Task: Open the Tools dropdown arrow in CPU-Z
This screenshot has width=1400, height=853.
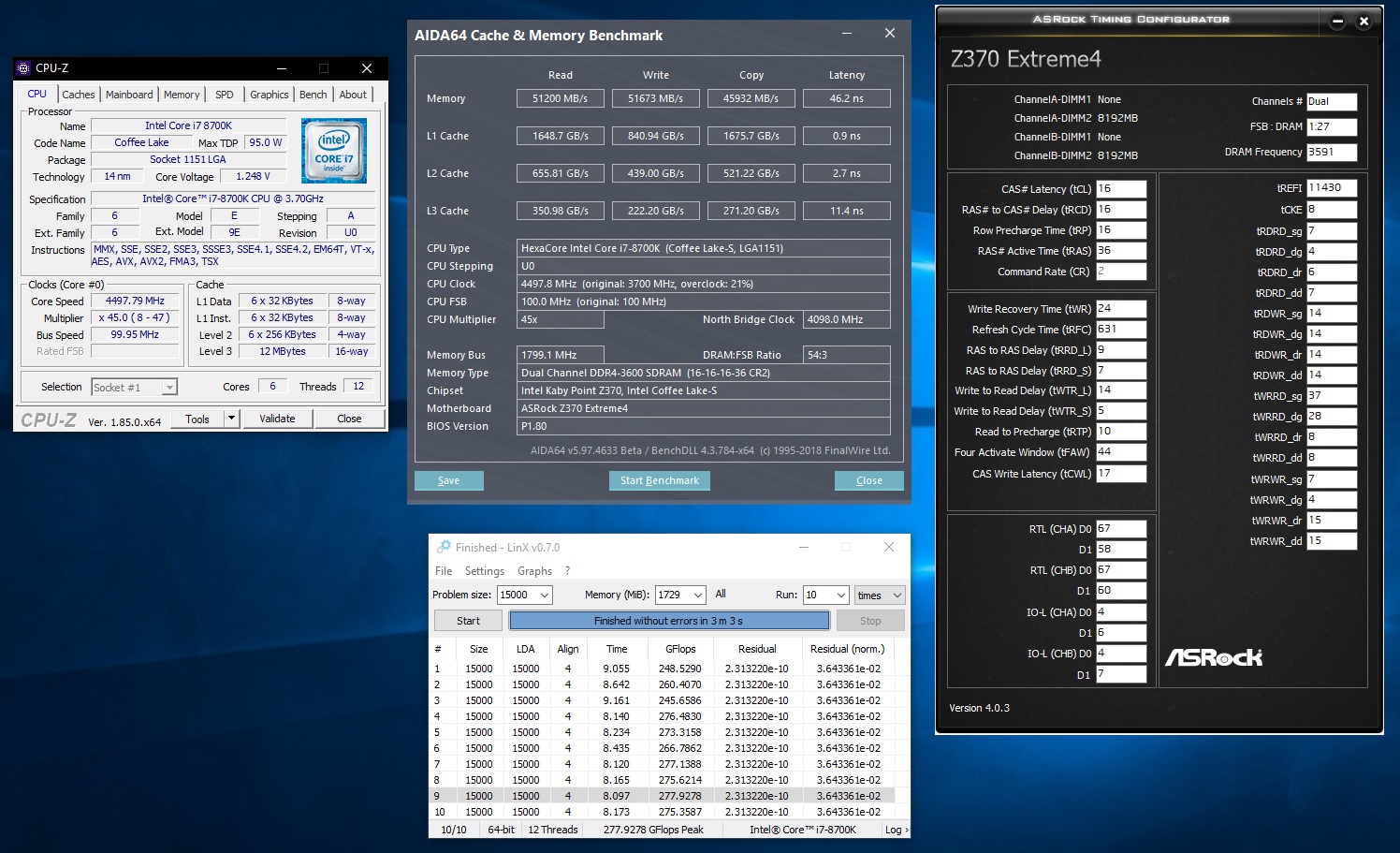Action: click(232, 419)
